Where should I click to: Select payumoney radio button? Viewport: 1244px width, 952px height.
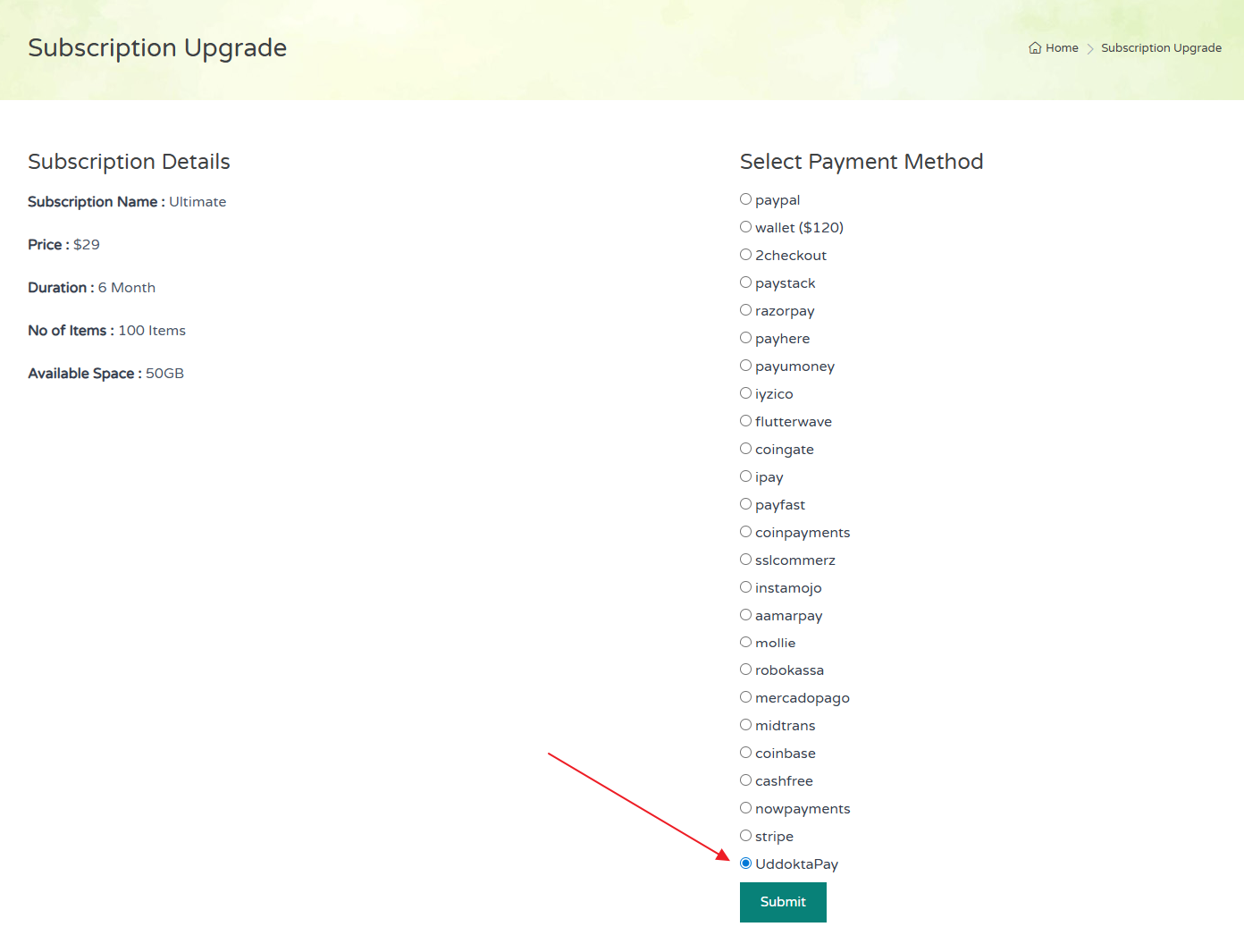[745, 366]
